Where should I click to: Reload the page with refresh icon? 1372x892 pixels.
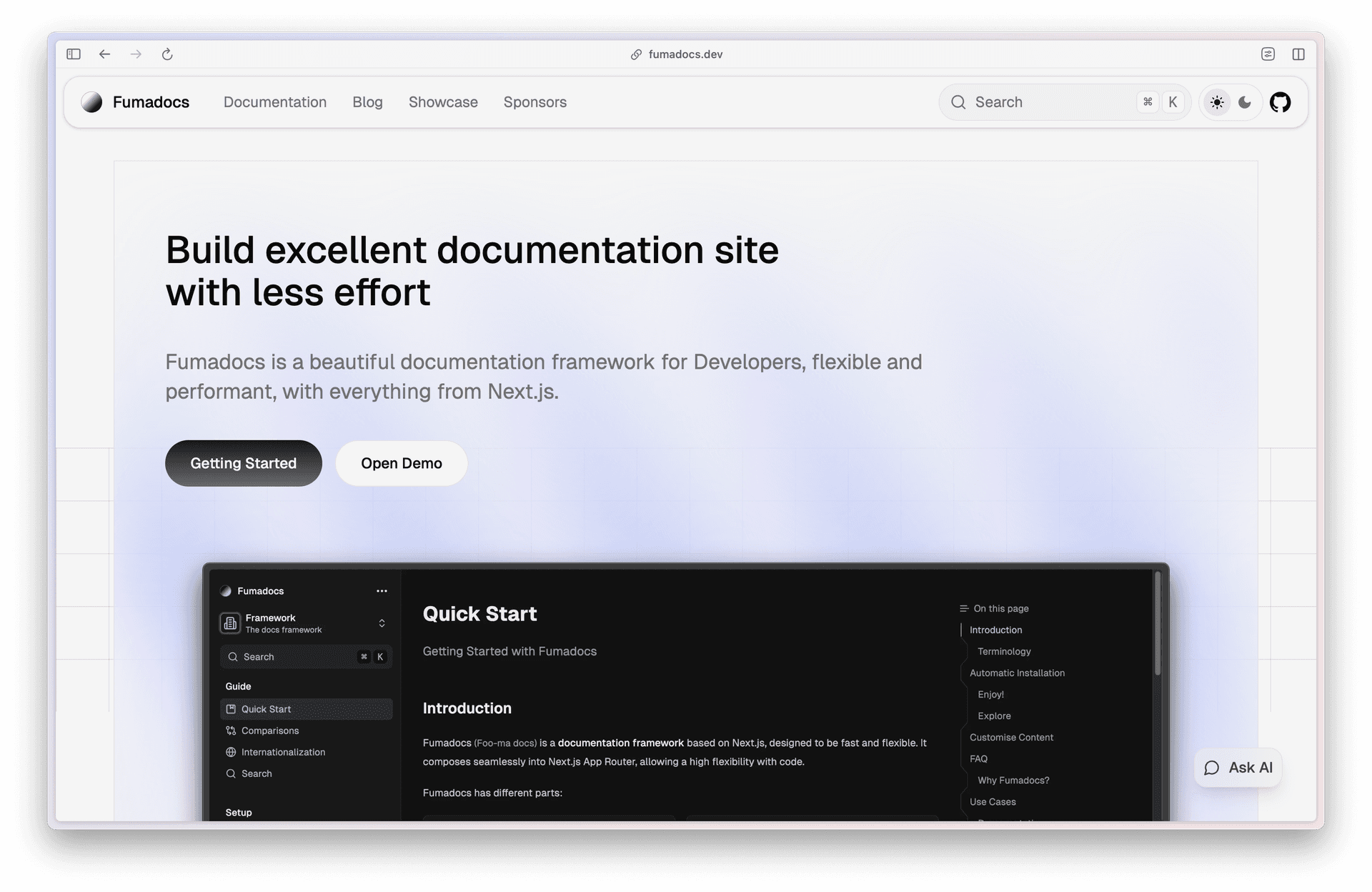point(167,54)
